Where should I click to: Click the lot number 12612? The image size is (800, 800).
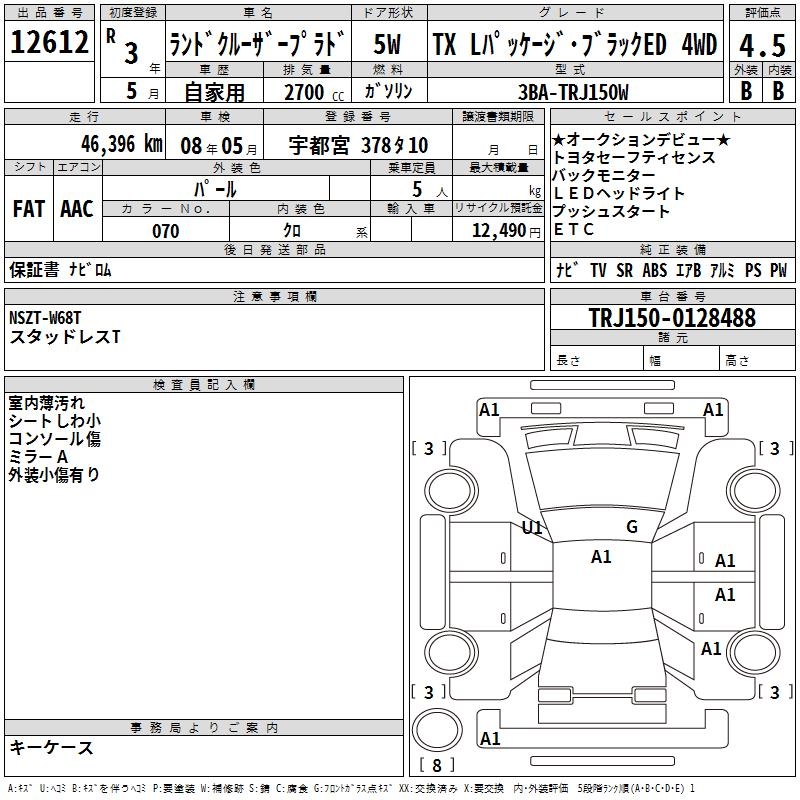pos(49,42)
